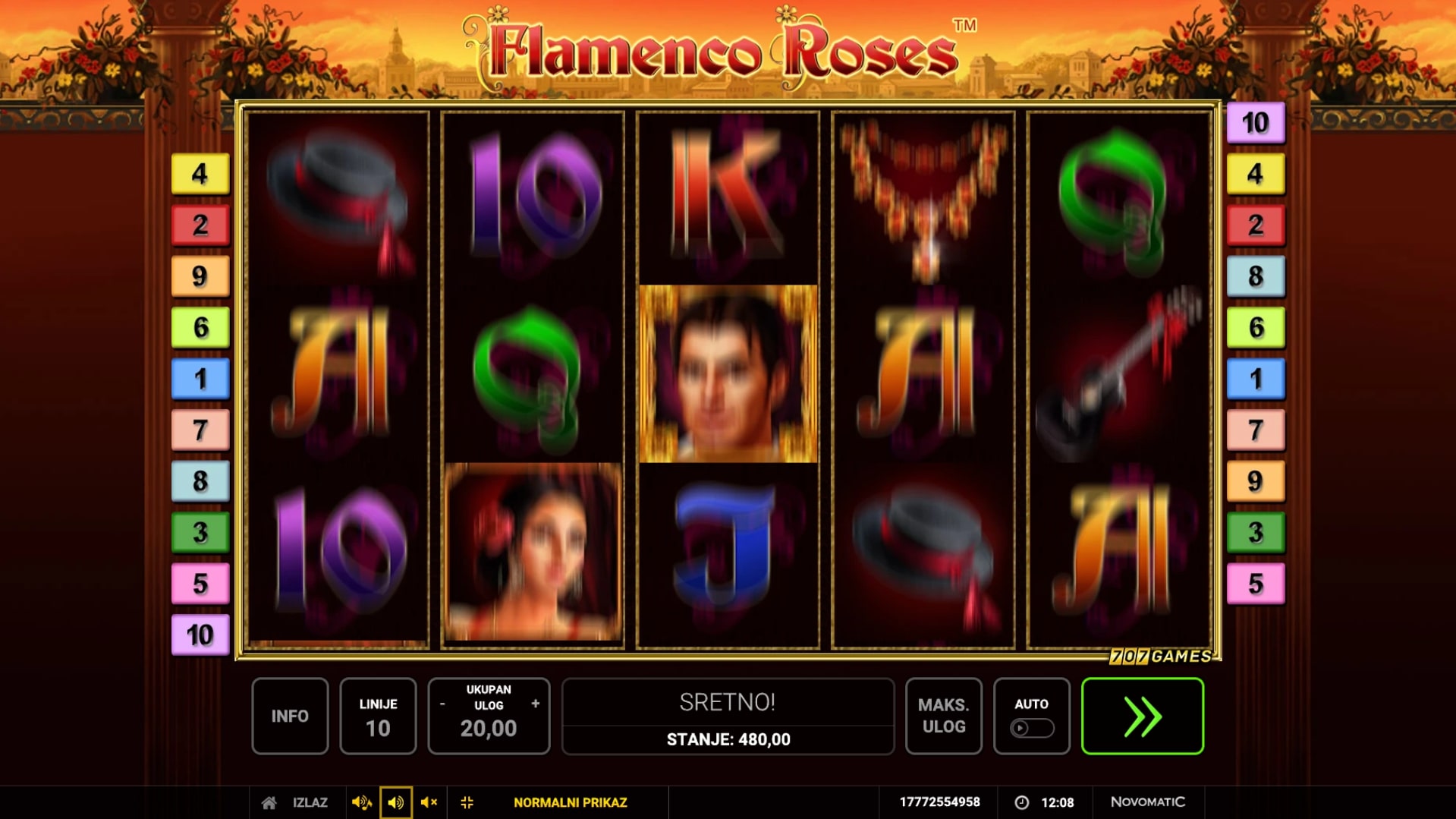This screenshot has width=1456, height=819.
Task: Increase total bet with plus sign
Action: tap(536, 704)
